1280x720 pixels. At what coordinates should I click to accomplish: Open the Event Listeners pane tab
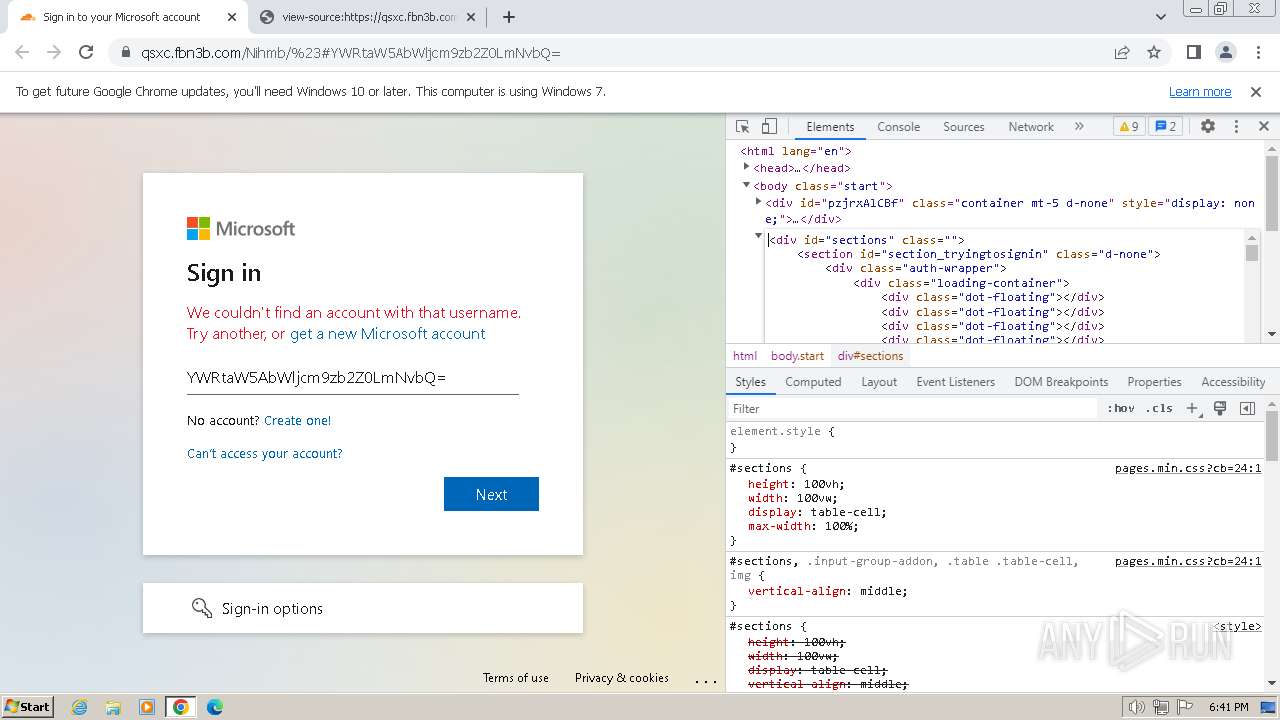tap(956, 382)
